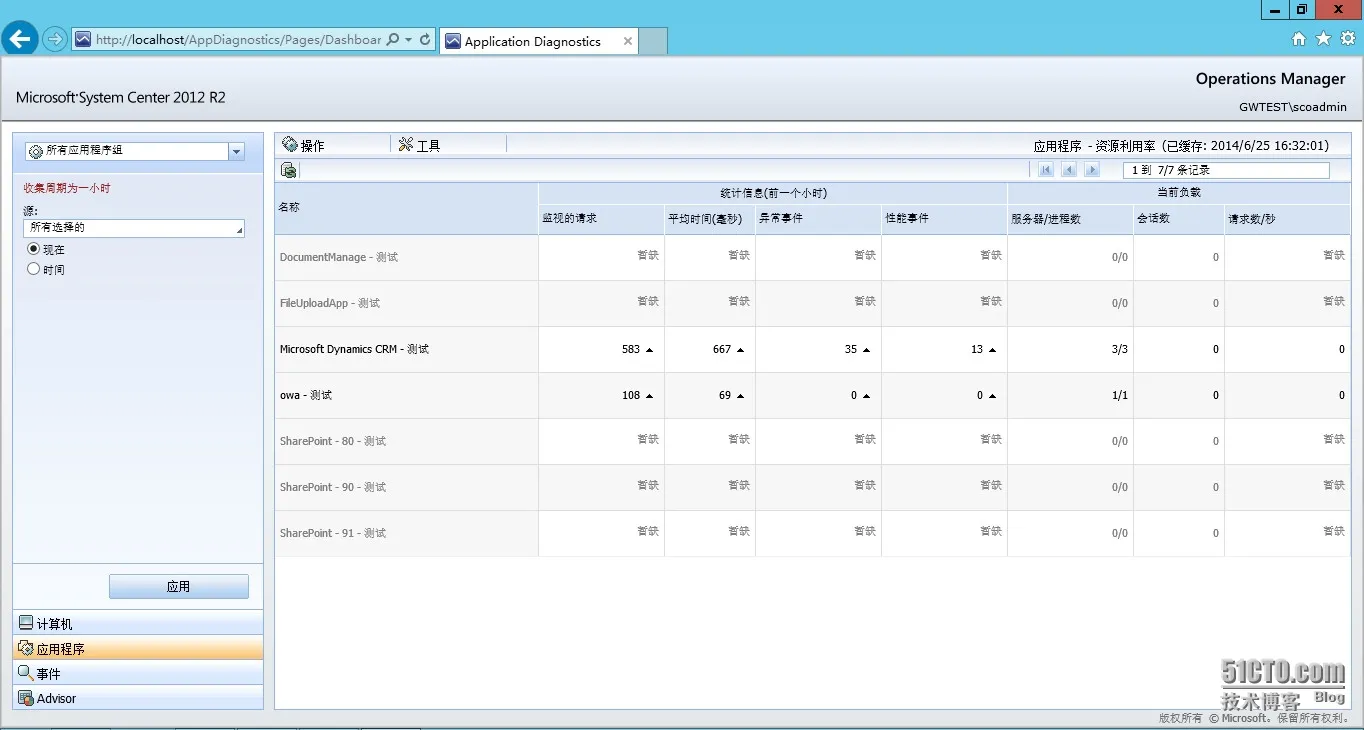This screenshot has height=730, width=1364.
Task: Select the Application Diagnostics browser tab
Action: click(538, 41)
